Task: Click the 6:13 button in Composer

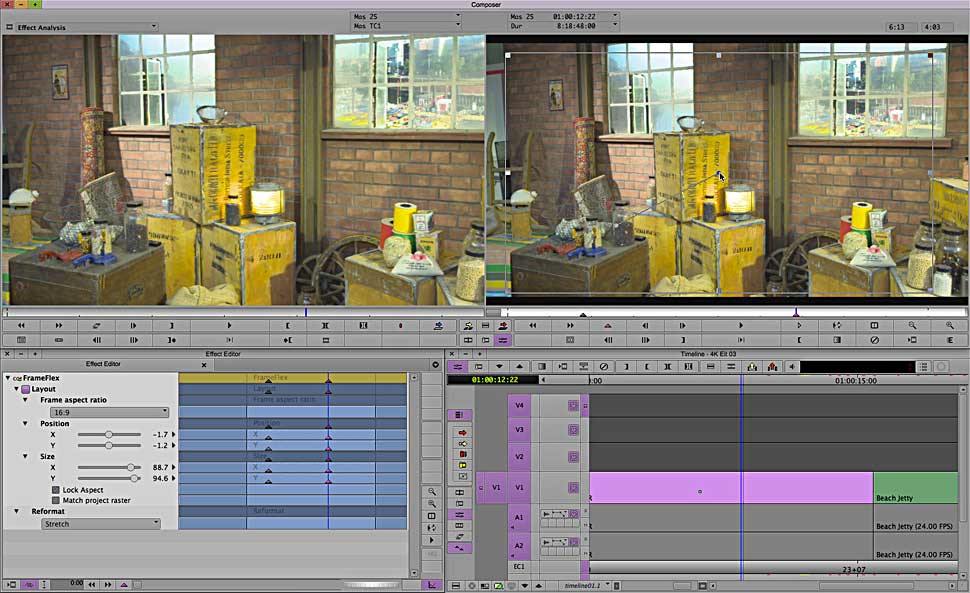Action: (901, 27)
